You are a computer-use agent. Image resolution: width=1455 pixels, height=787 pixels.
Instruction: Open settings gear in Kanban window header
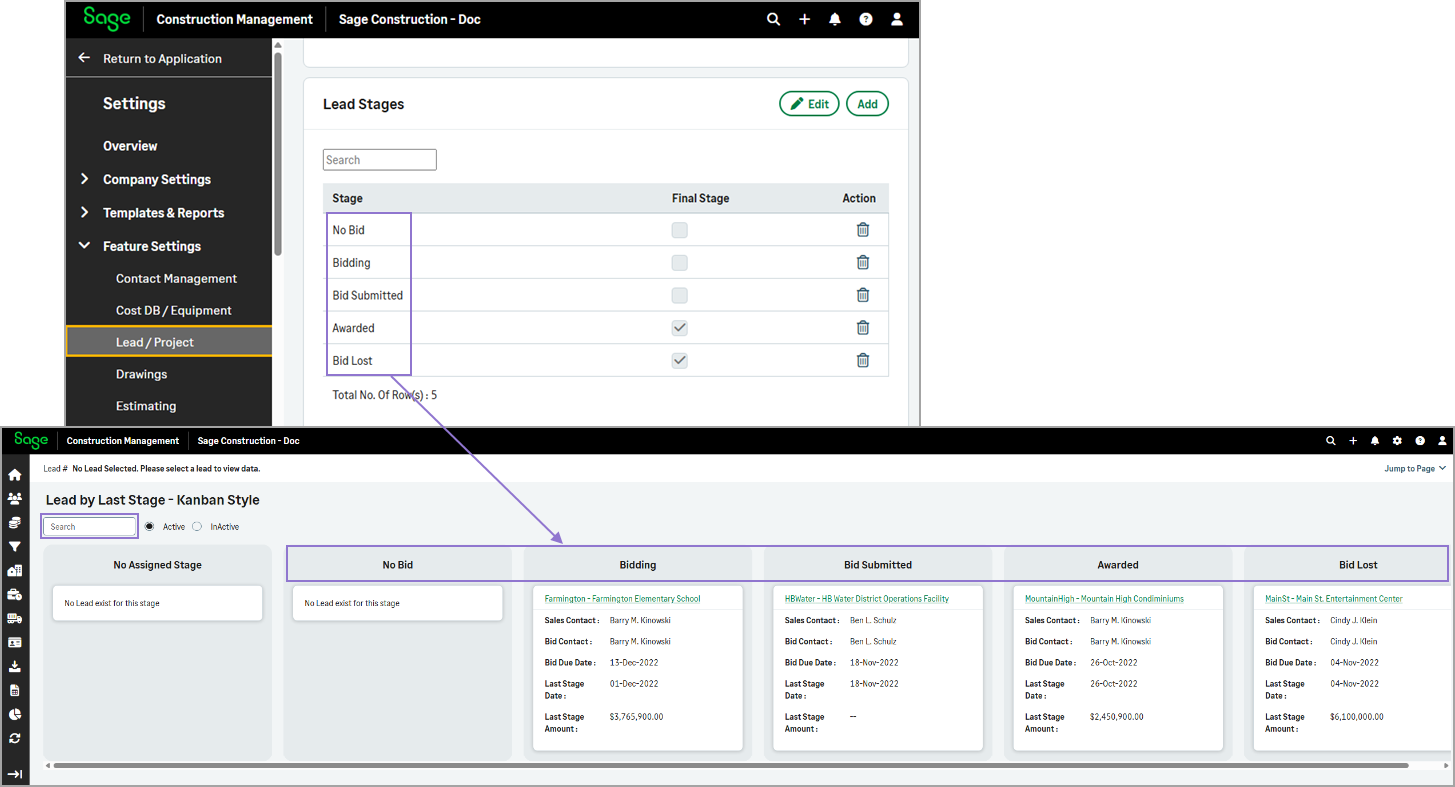(1397, 441)
